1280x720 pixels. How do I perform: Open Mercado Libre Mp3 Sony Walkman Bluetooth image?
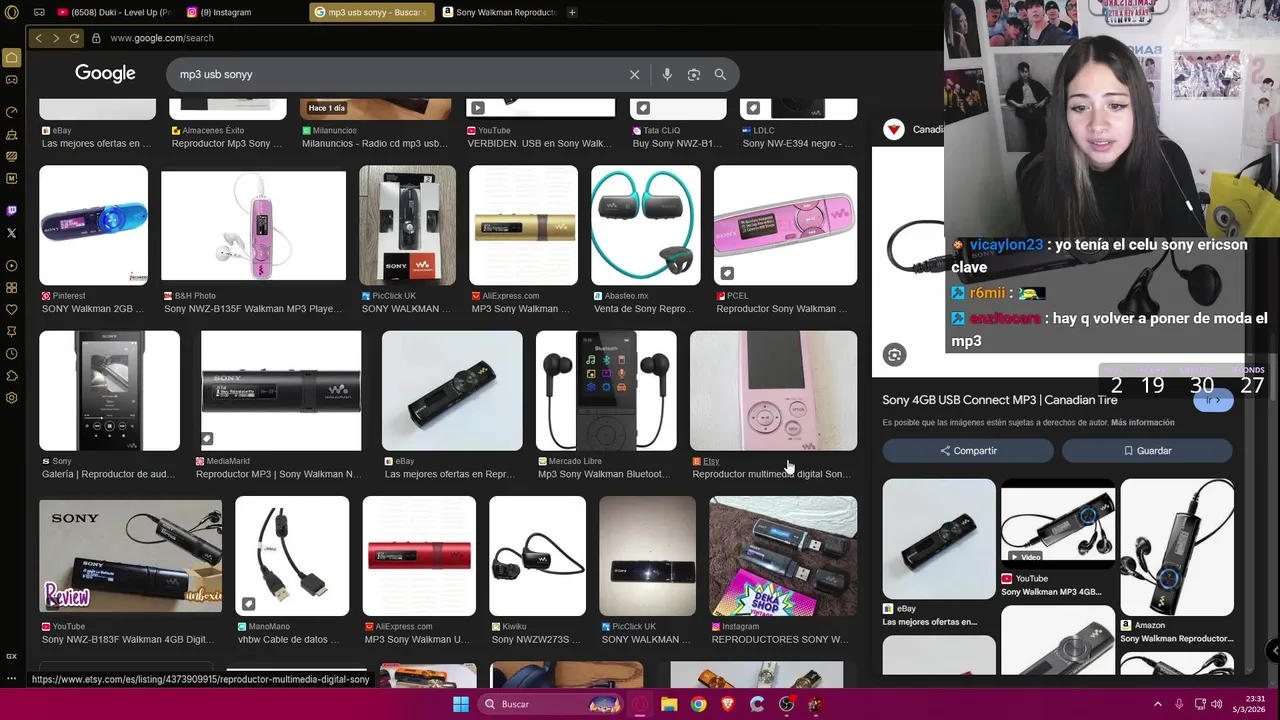(x=606, y=391)
